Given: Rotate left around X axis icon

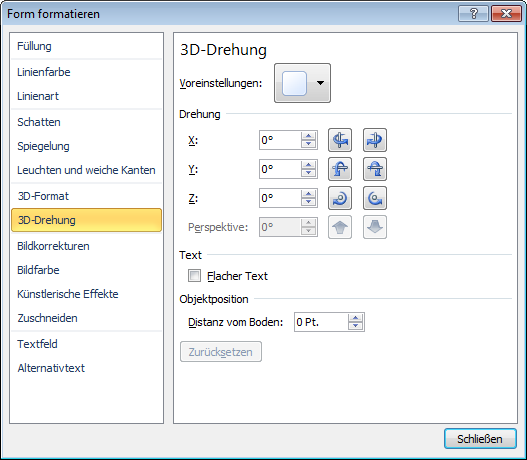Looking at the screenshot, I should coord(340,140).
